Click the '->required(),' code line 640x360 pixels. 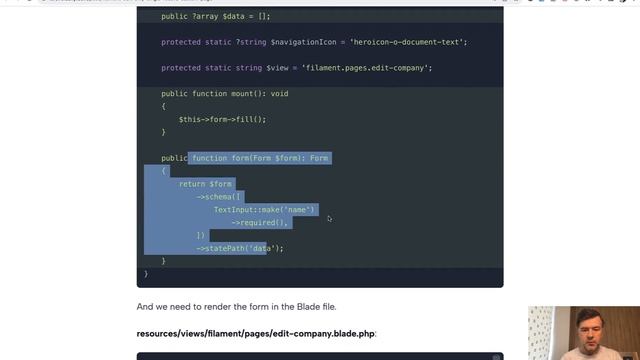click(260, 222)
